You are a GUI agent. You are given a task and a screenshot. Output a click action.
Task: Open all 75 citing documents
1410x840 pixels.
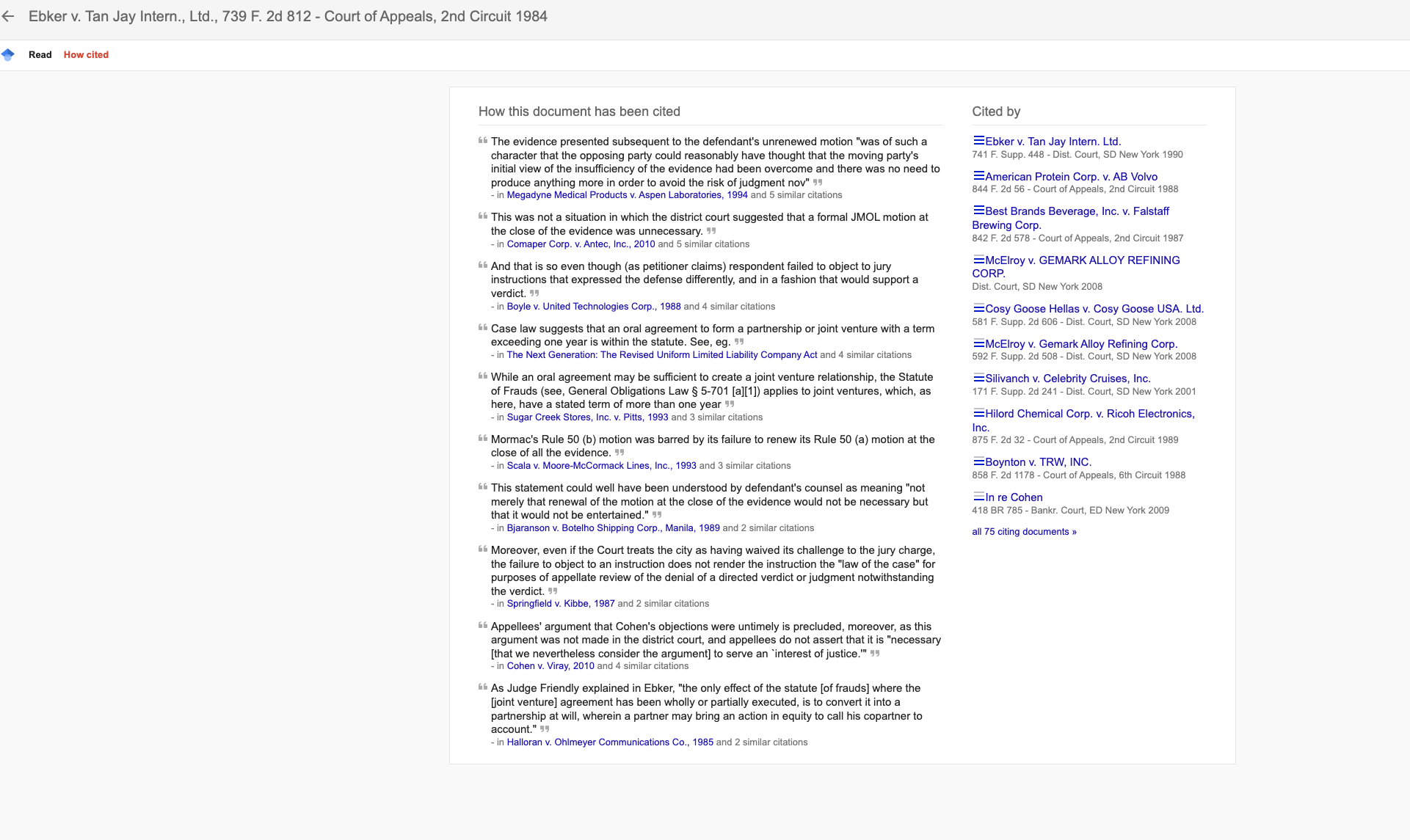1023,531
